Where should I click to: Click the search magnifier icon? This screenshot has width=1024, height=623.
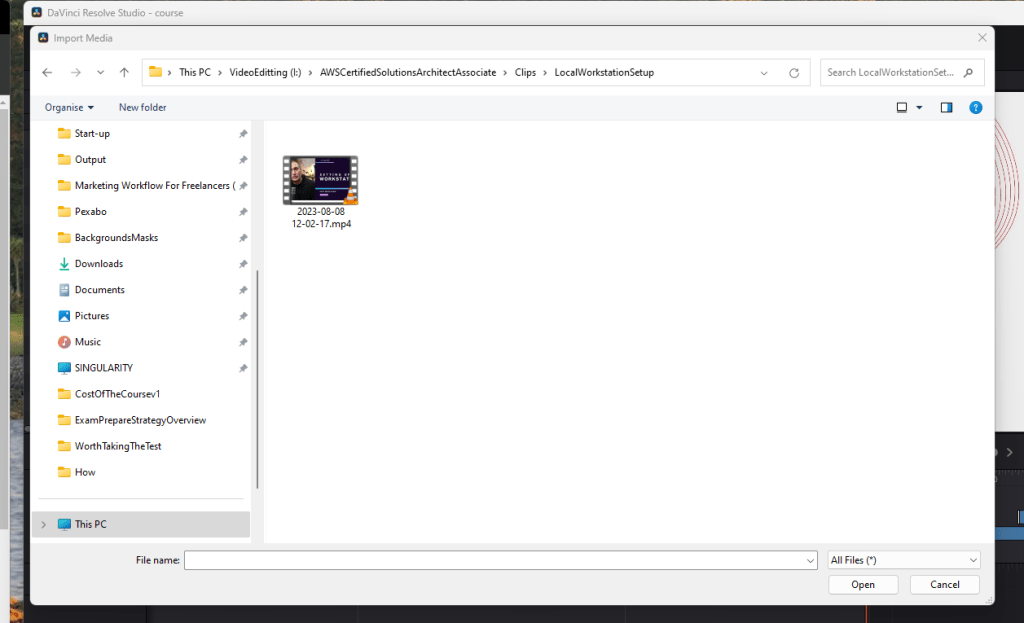968,72
